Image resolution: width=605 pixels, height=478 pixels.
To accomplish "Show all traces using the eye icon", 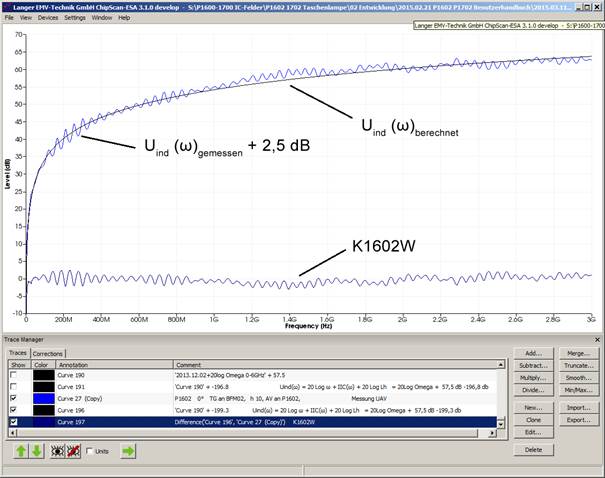I will pos(58,451).
